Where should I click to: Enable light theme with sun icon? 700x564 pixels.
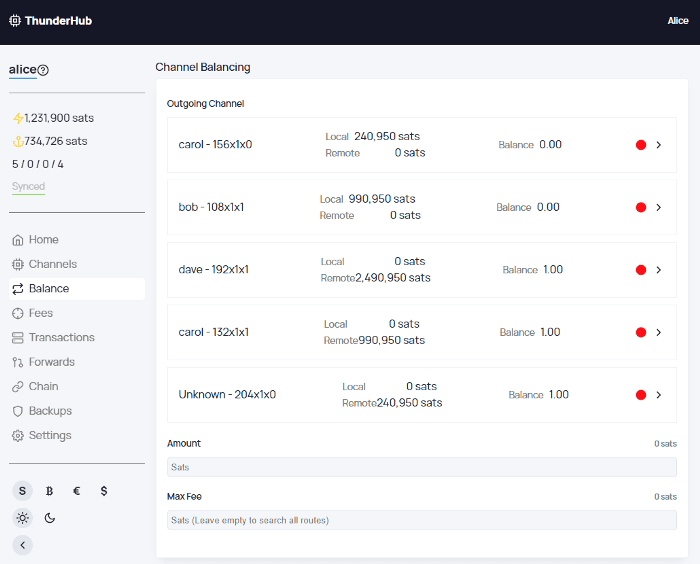click(22, 518)
